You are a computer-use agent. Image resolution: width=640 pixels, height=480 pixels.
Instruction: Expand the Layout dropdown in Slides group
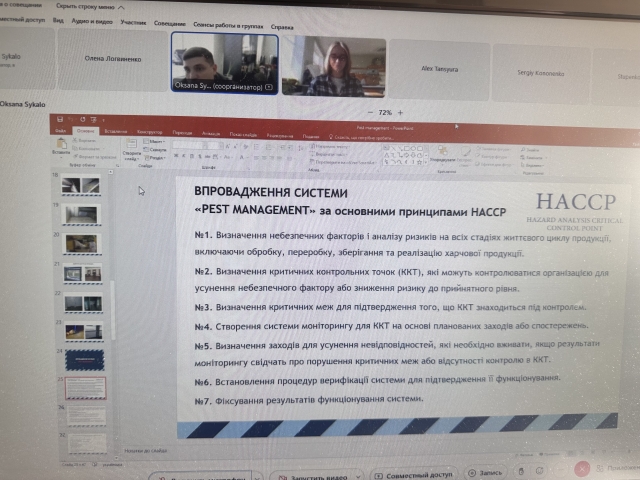[154, 141]
